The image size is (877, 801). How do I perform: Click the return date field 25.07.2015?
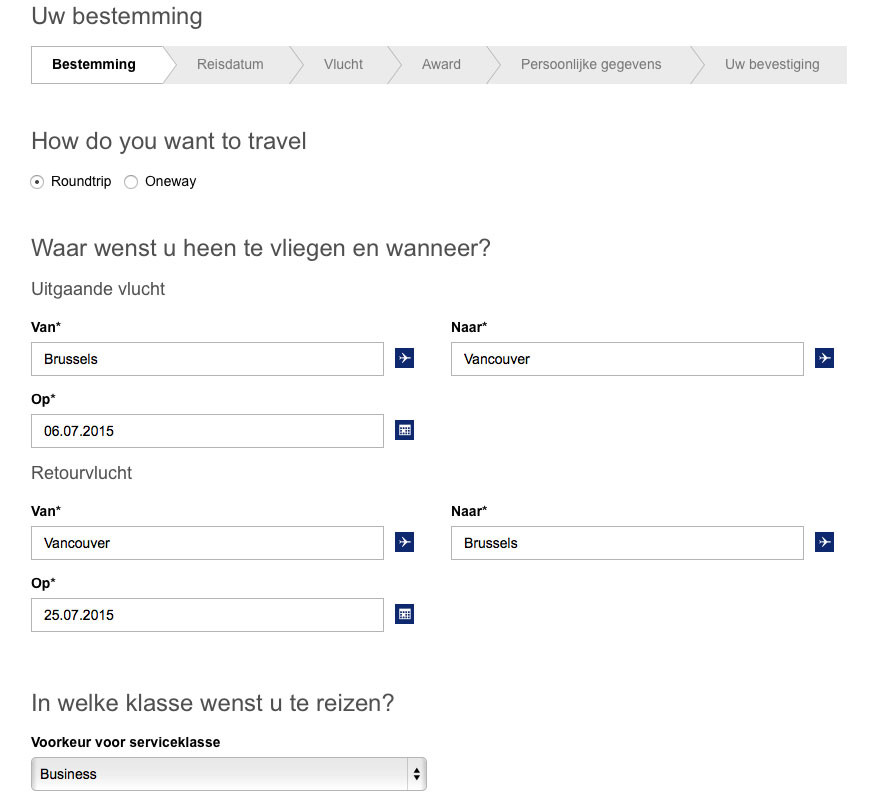tap(207, 615)
